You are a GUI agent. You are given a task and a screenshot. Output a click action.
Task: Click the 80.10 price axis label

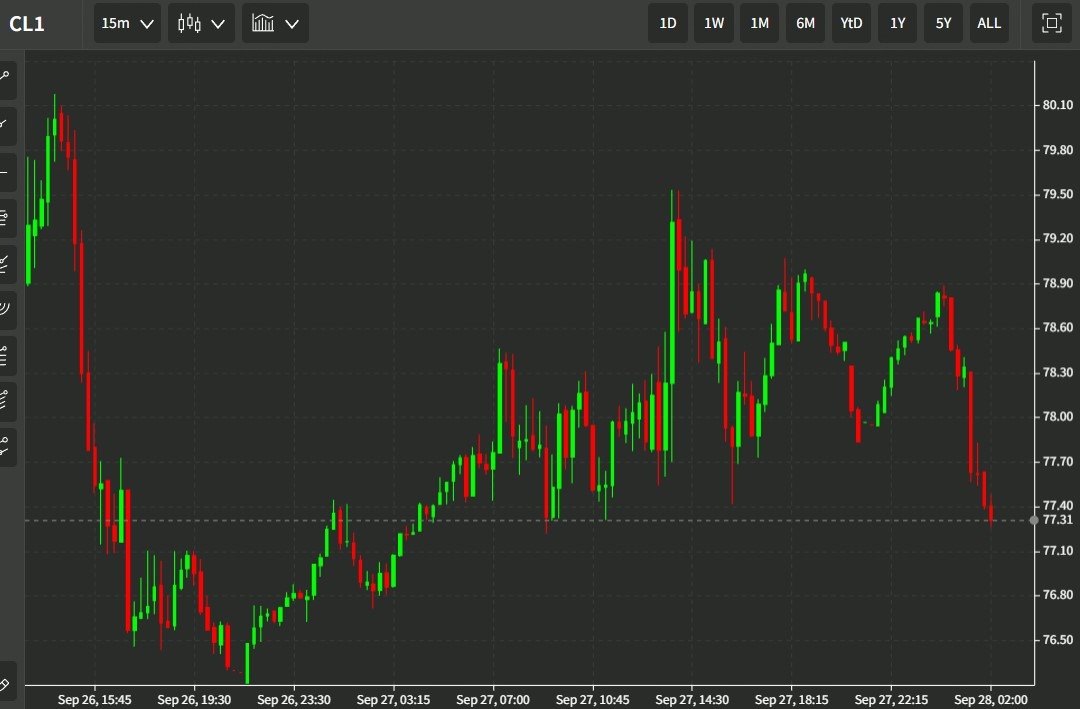1057,105
